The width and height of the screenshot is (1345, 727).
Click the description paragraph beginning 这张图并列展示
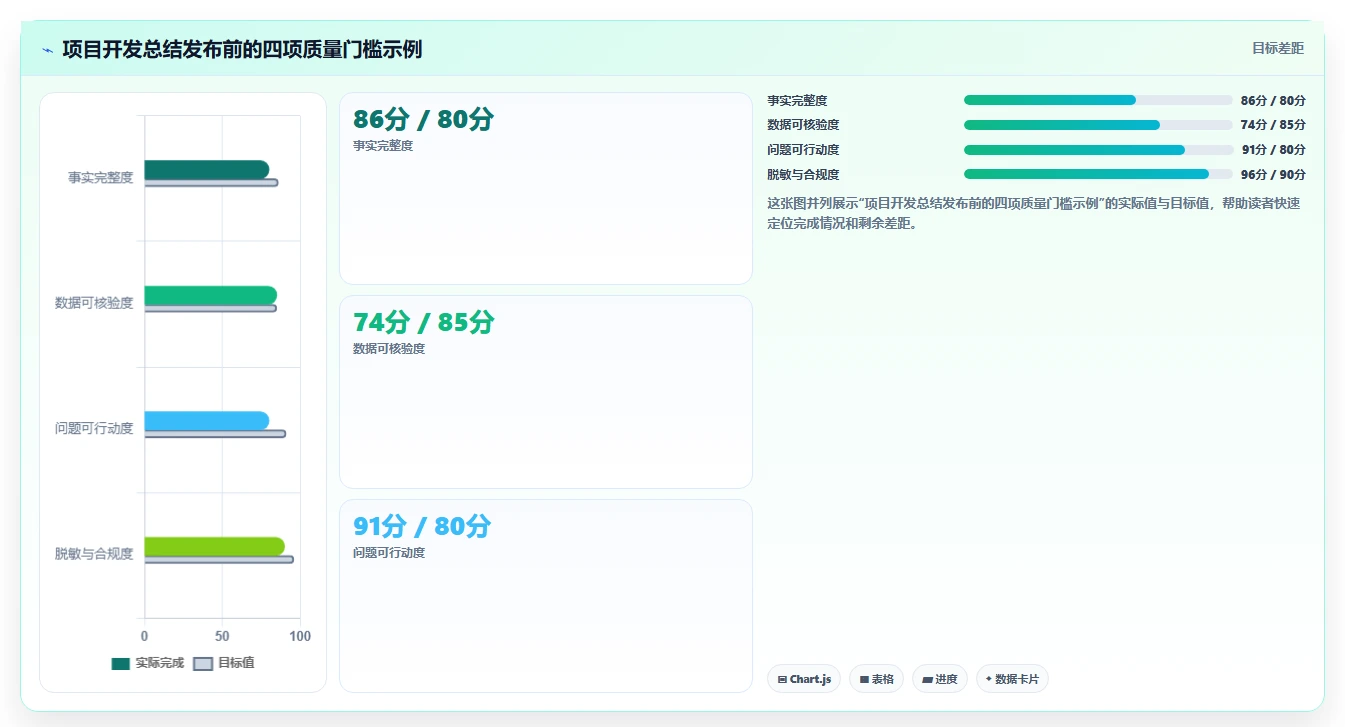pyautogui.click(x=1034, y=213)
